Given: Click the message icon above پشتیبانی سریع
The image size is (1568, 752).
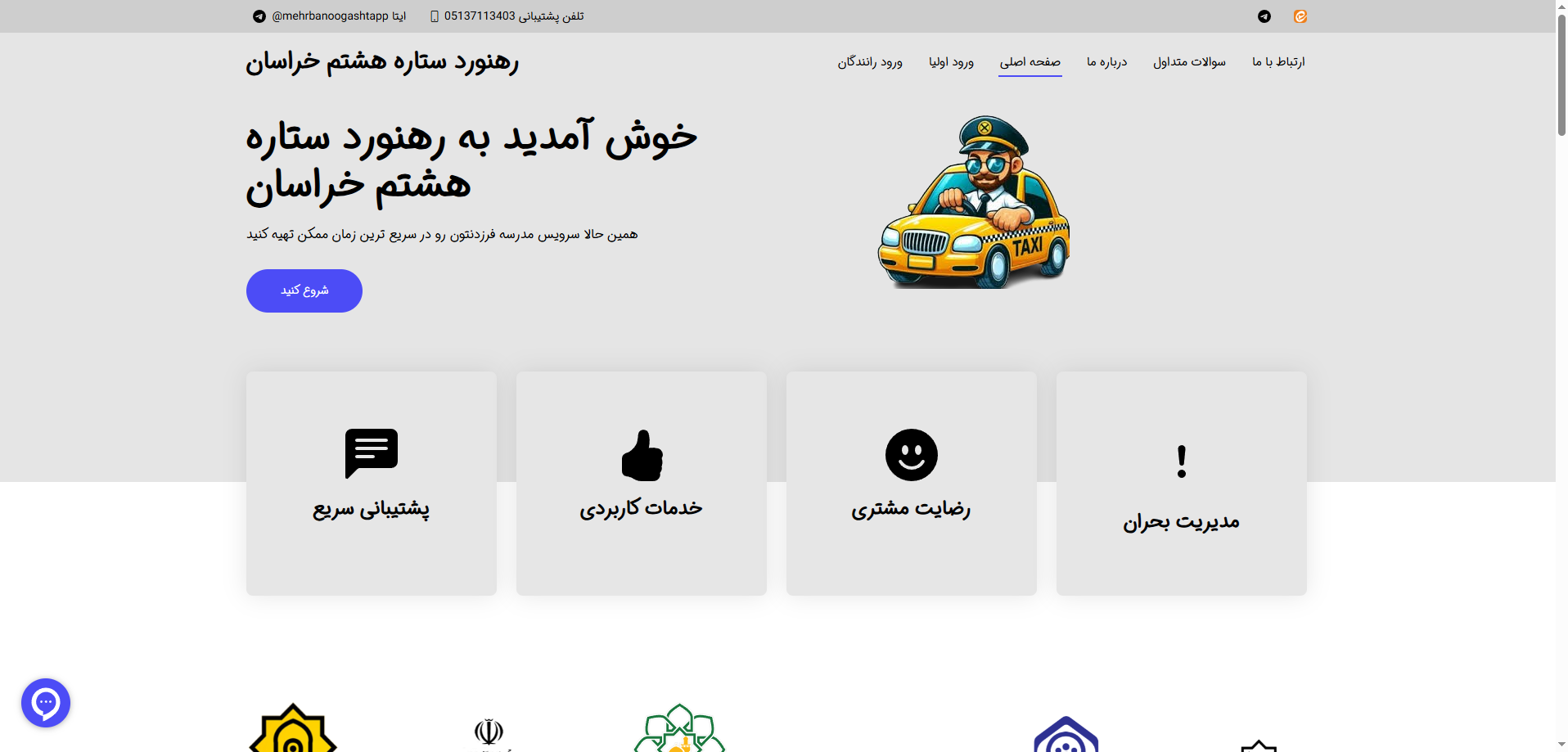Looking at the screenshot, I should (x=372, y=453).
